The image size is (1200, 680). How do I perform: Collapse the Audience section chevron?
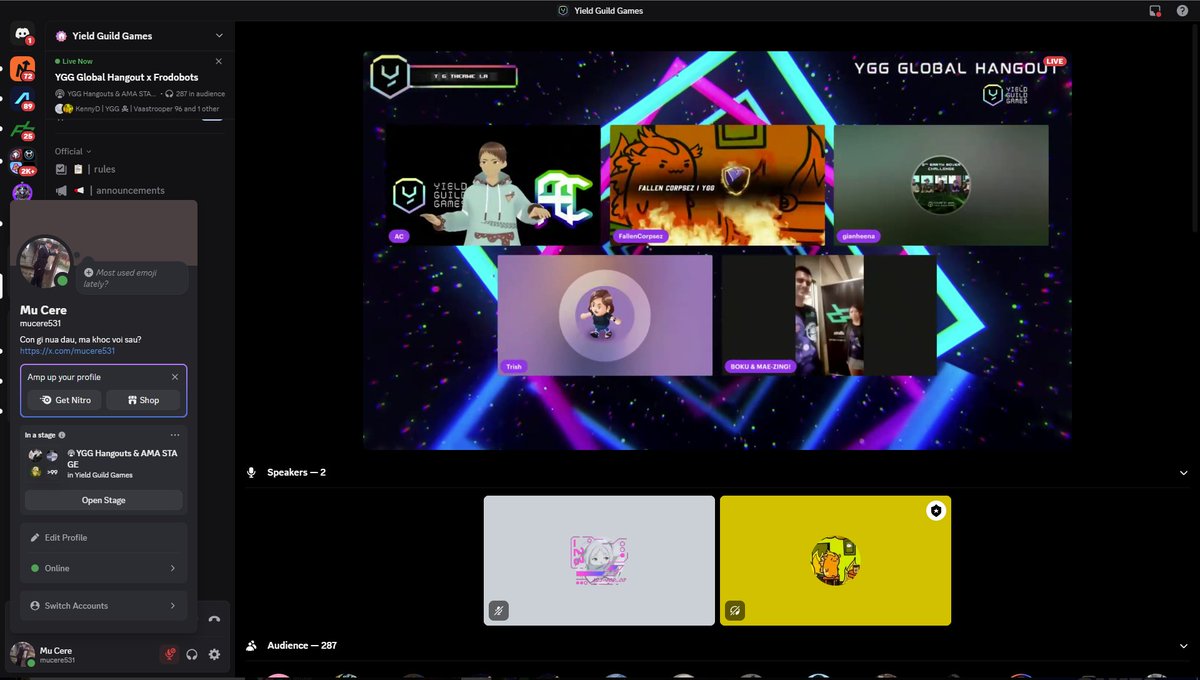[1184, 646]
